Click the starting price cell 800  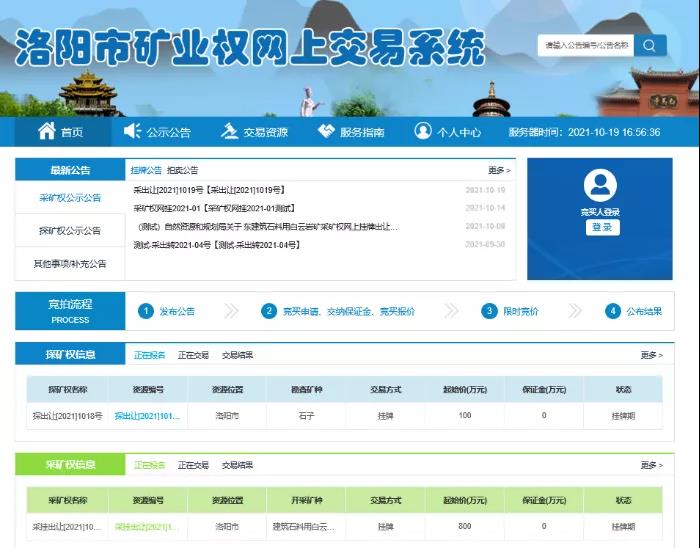pyautogui.click(x=465, y=526)
